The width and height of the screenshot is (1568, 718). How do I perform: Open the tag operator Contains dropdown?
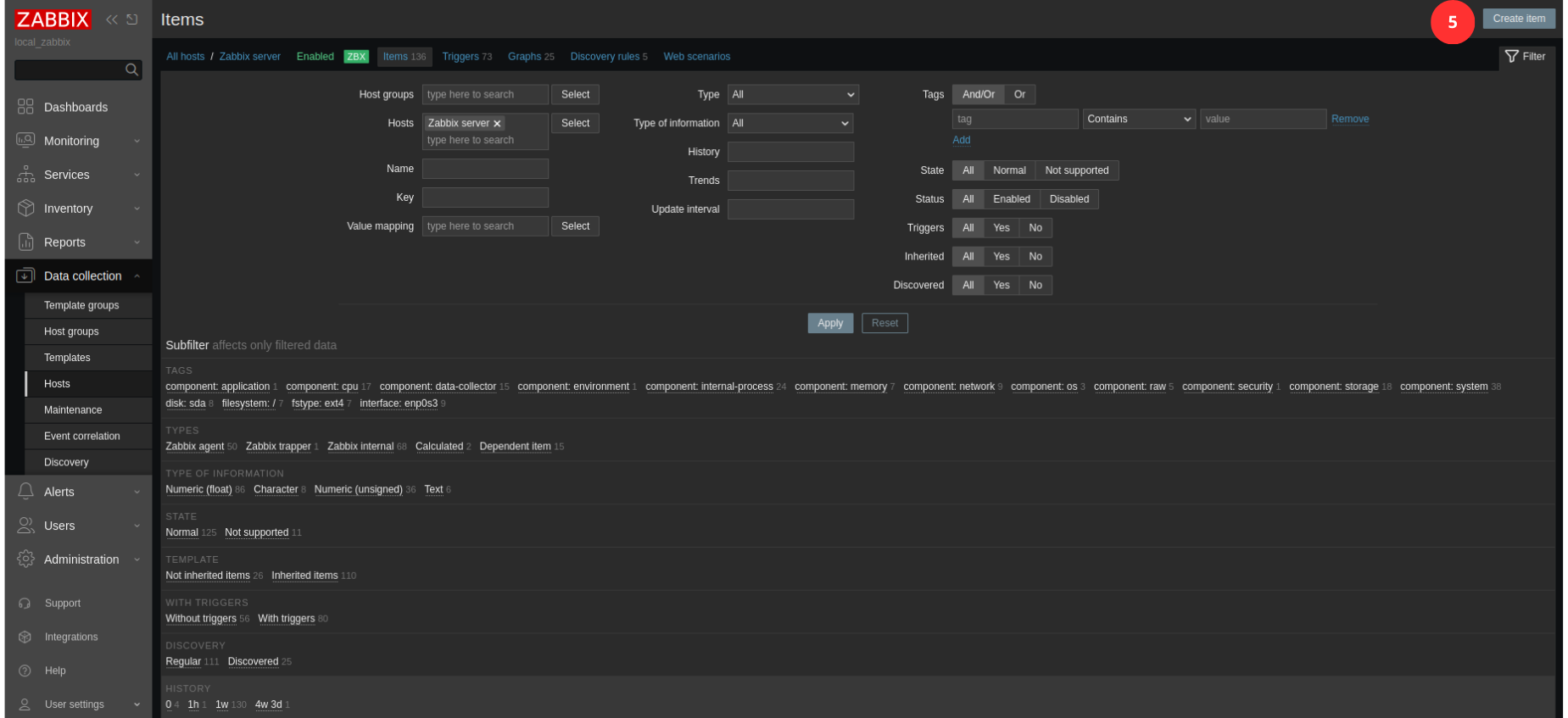(1139, 120)
